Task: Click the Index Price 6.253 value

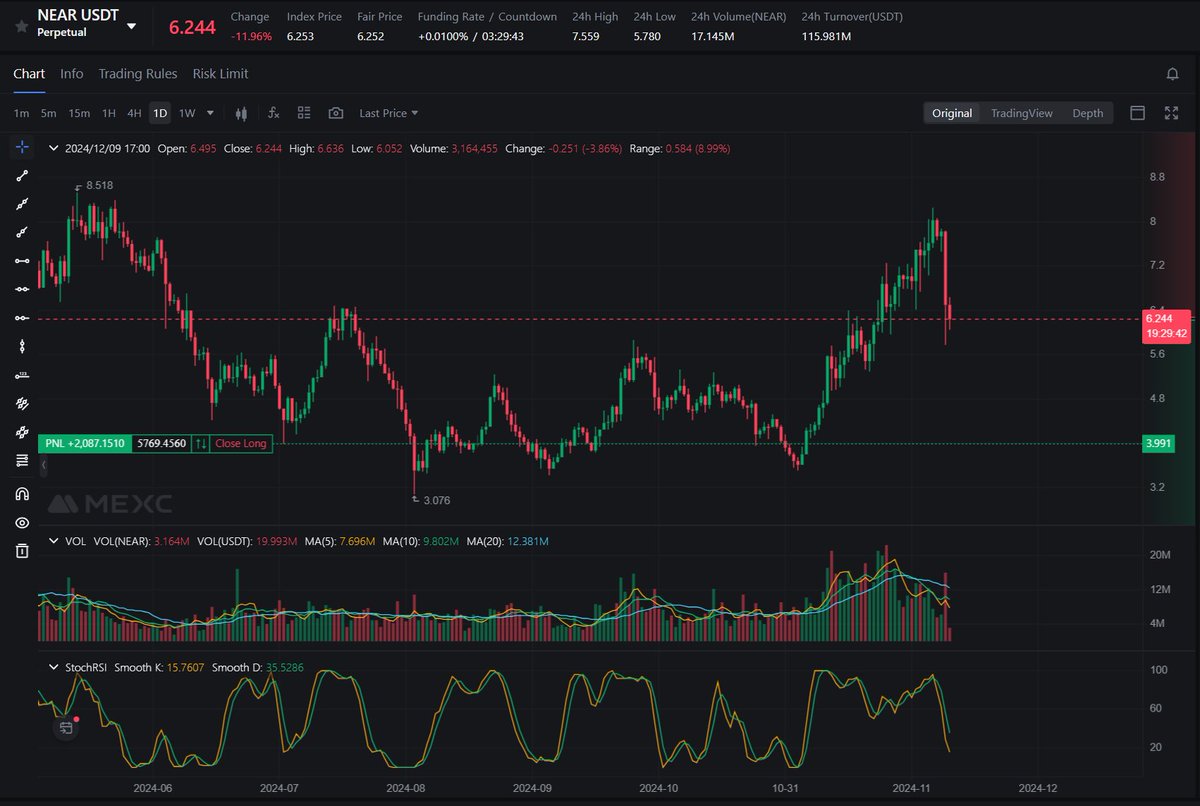Action: tap(300, 36)
